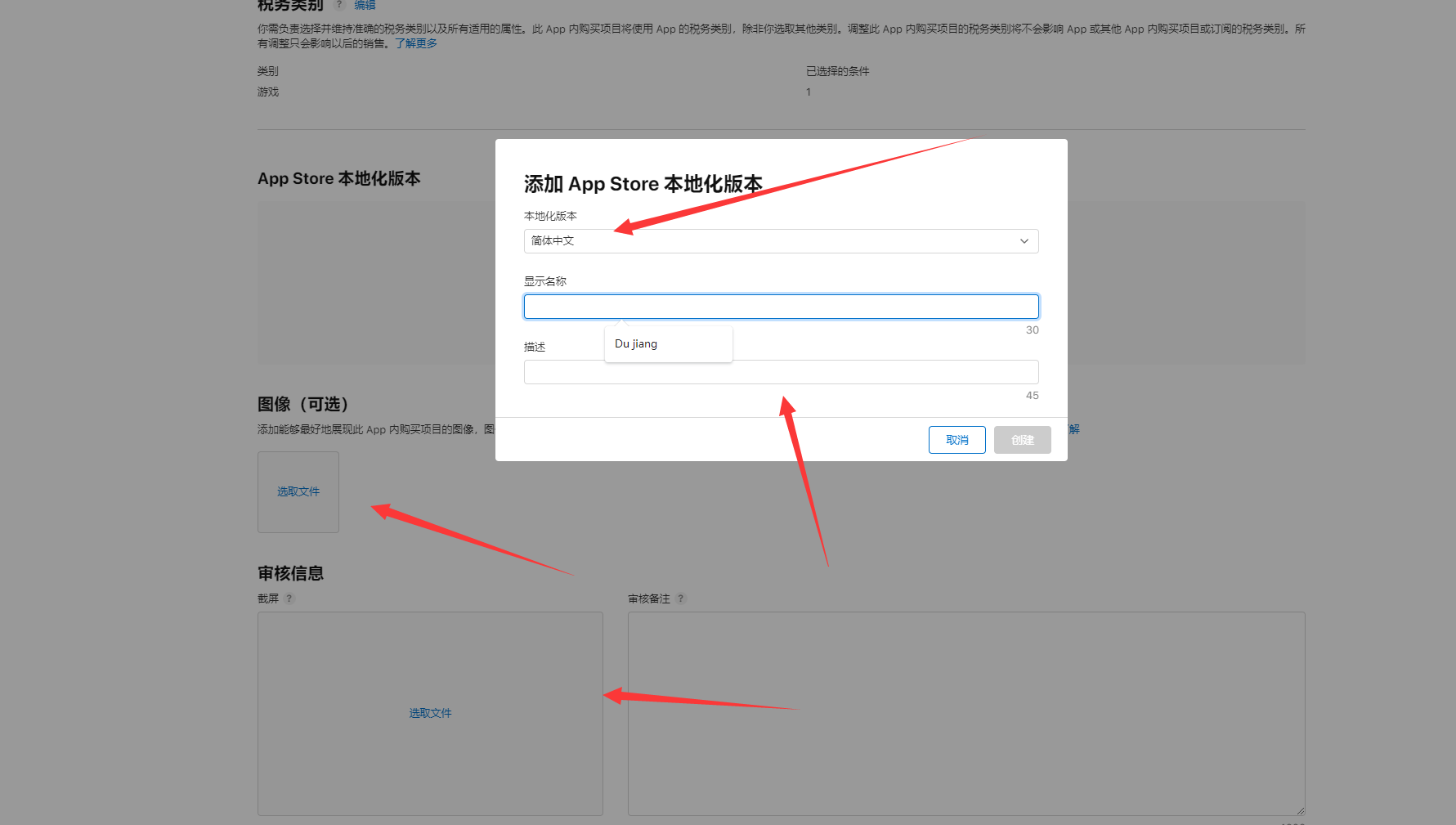Click the 审核信息 heading

click(x=290, y=573)
